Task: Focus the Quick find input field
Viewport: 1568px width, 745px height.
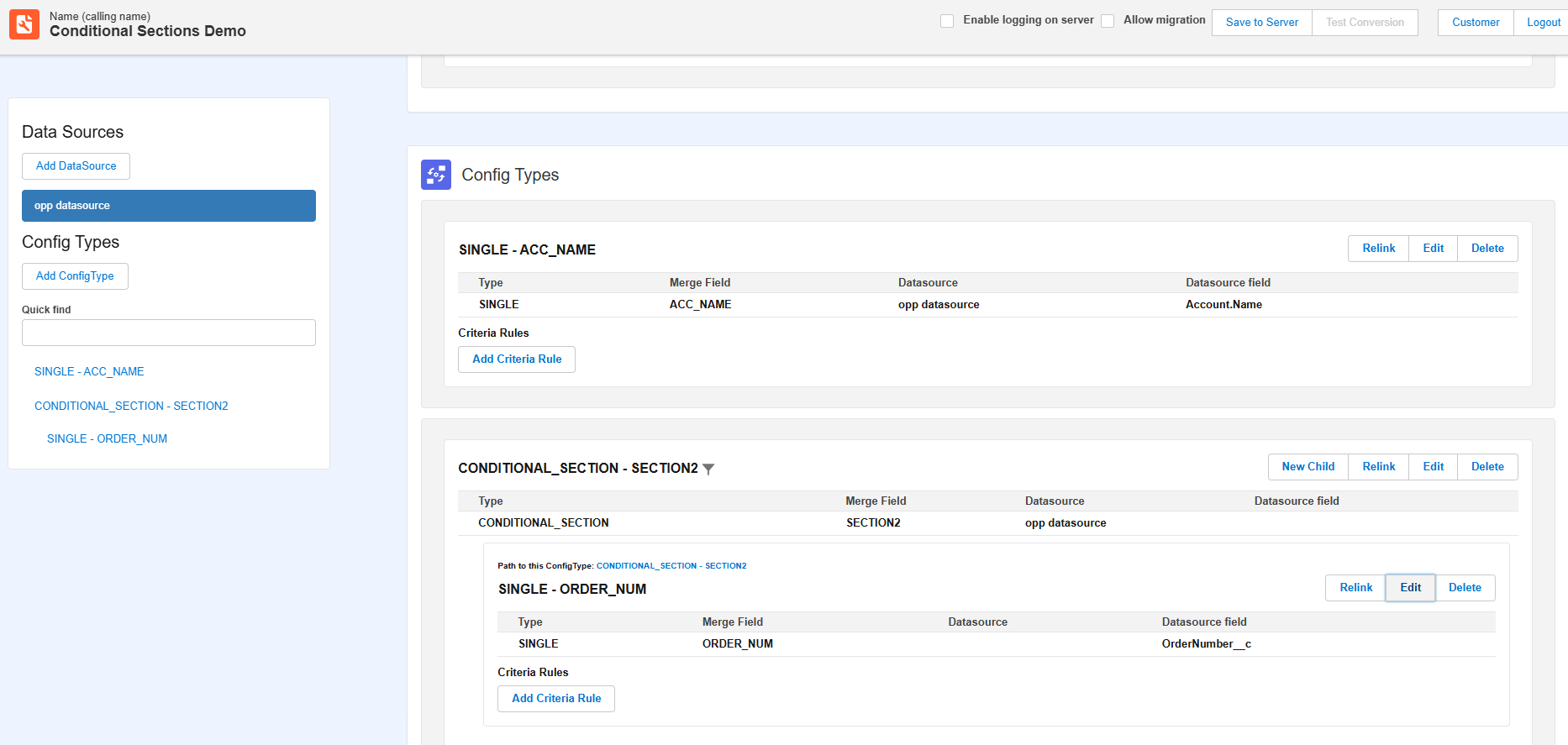Action: point(169,333)
